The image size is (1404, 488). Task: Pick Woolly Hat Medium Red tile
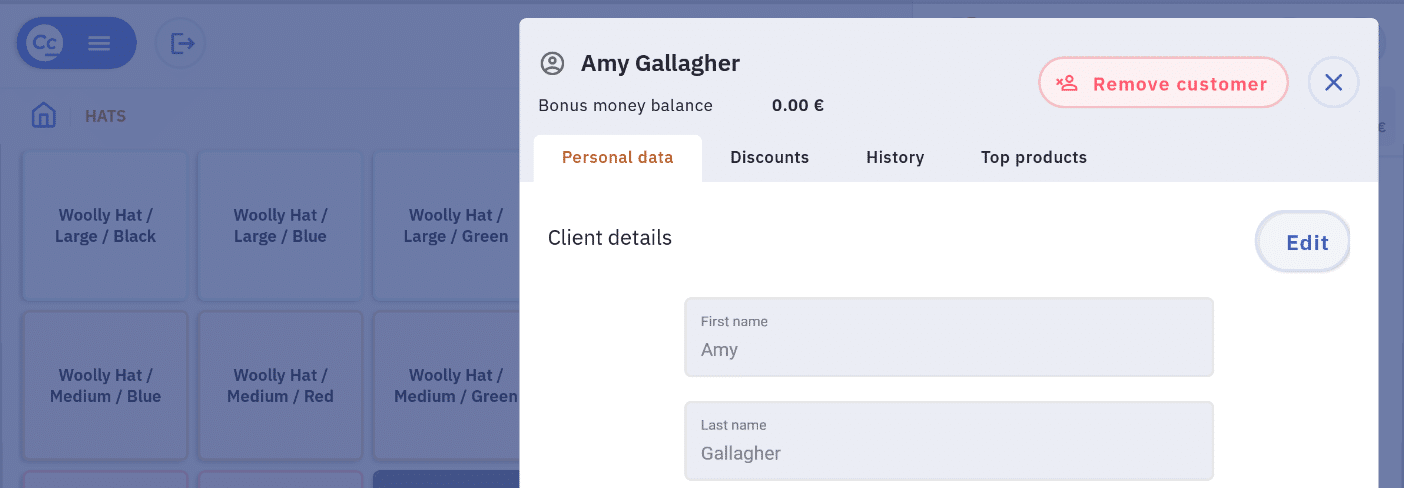tap(280, 386)
